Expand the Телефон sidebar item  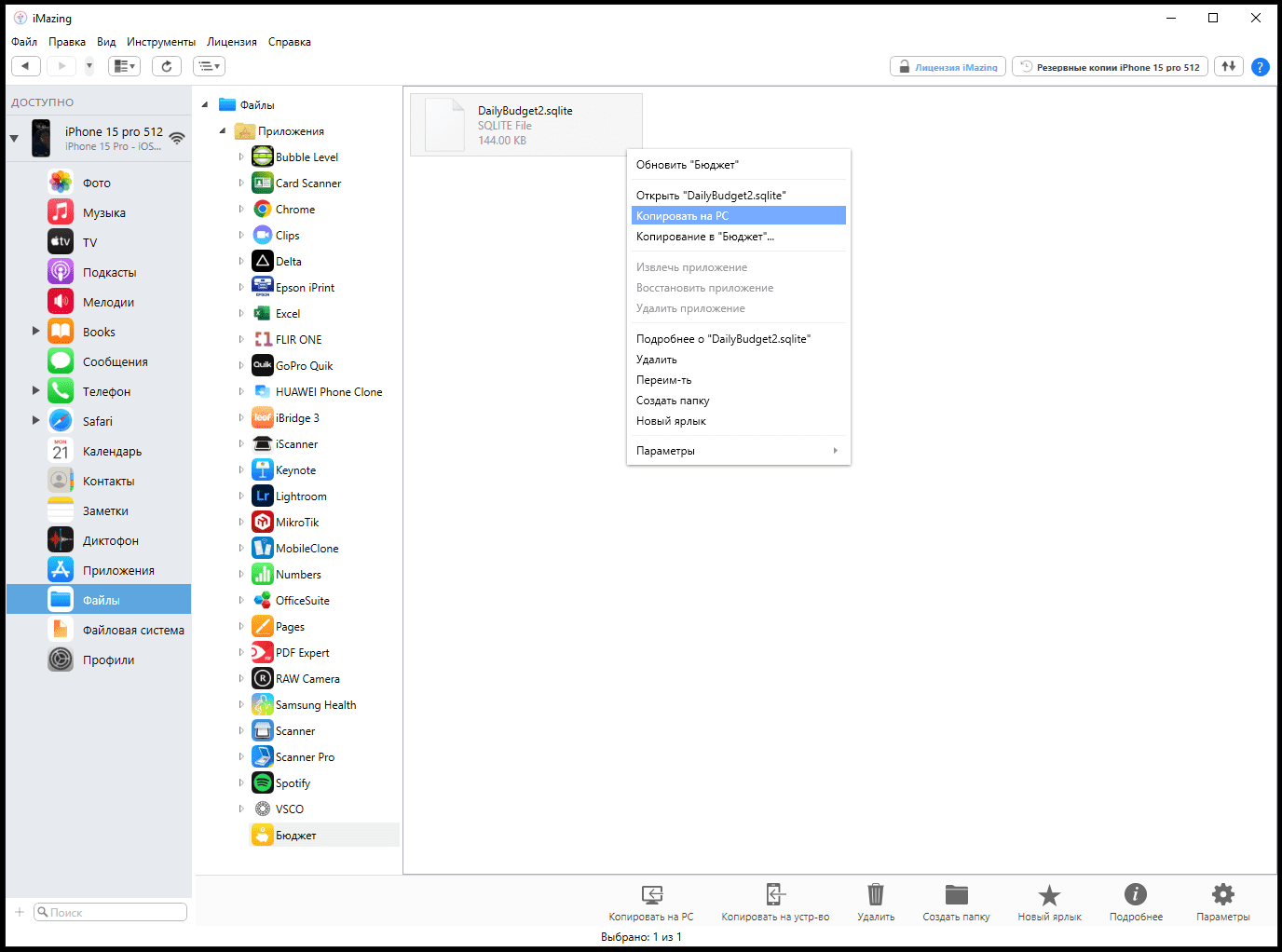tap(36, 390)
